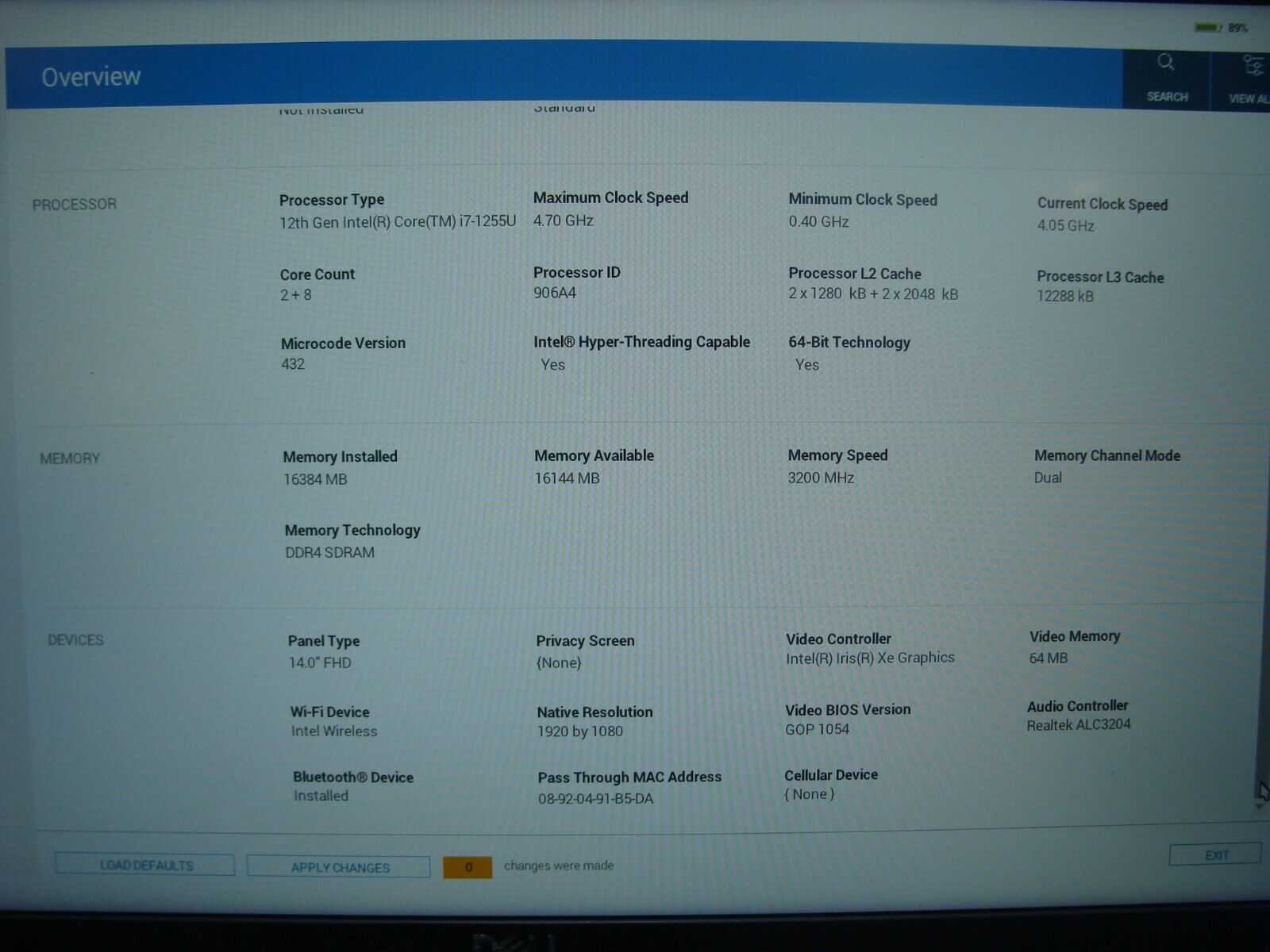Click the LOAD DEFAULTS button
The image size is (1270, 952).
coord(144,865)
